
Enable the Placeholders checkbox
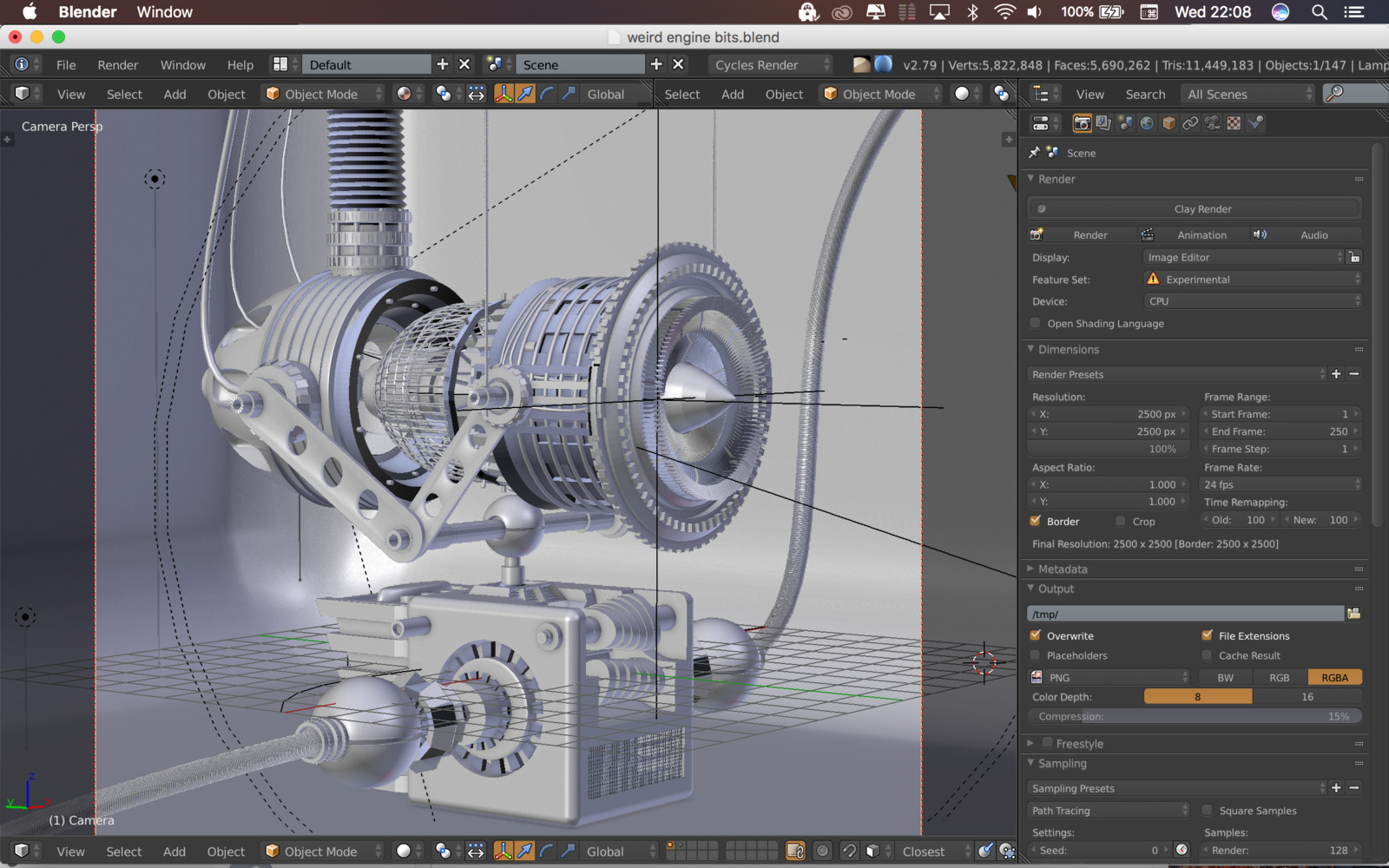pos(1035,655)
